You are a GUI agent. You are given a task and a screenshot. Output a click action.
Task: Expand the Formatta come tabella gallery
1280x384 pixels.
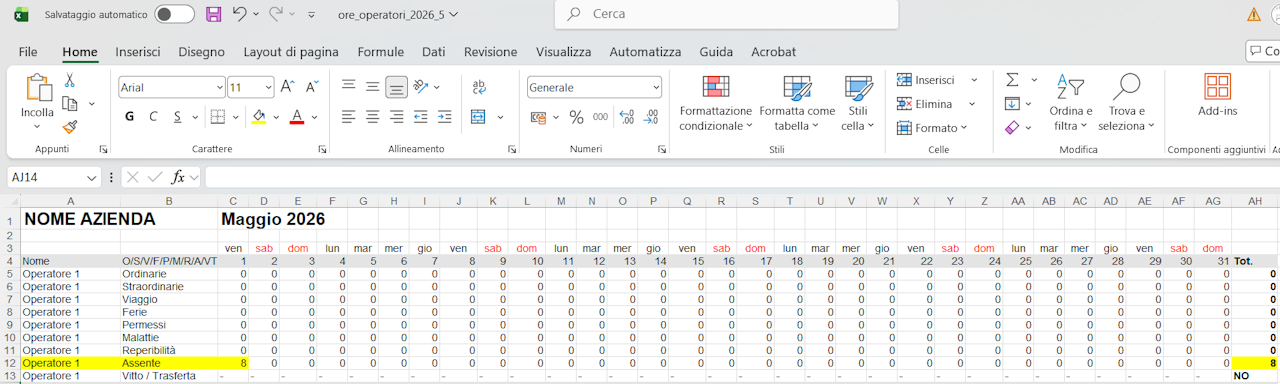click(x=797, y=103)
